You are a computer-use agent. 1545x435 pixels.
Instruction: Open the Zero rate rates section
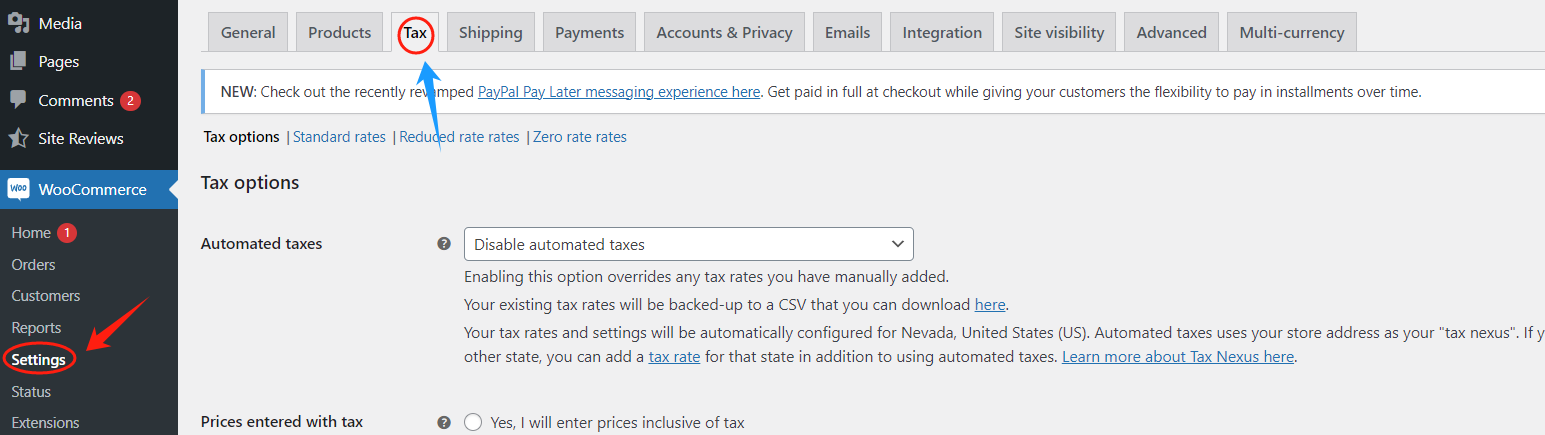580,137
